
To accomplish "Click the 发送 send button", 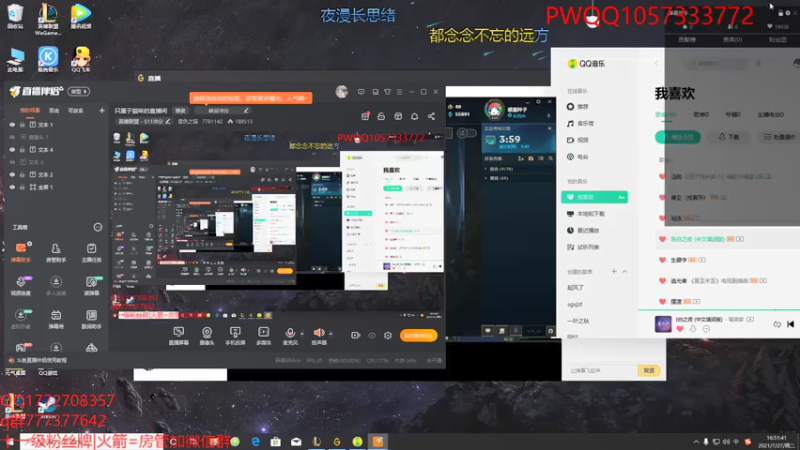I will [648, 370].
